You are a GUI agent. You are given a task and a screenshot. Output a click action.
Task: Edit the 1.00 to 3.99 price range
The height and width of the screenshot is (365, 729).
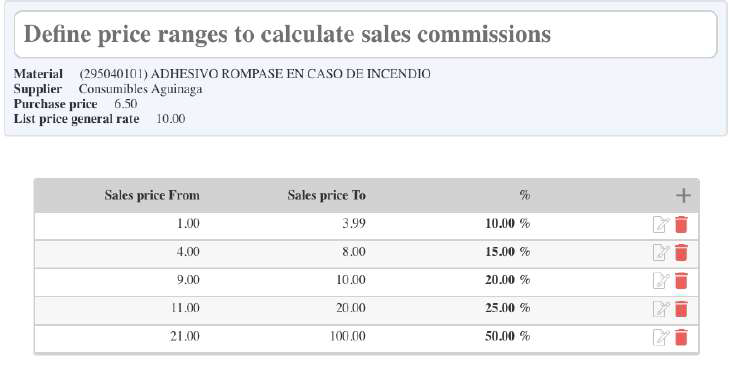point(661,225)
